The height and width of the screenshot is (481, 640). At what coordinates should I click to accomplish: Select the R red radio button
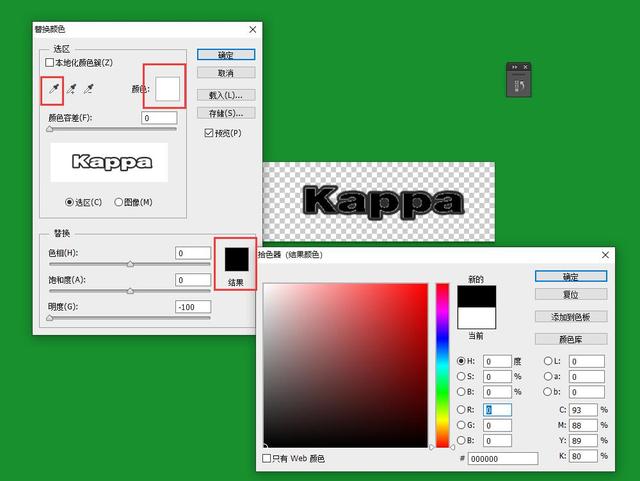461,410
